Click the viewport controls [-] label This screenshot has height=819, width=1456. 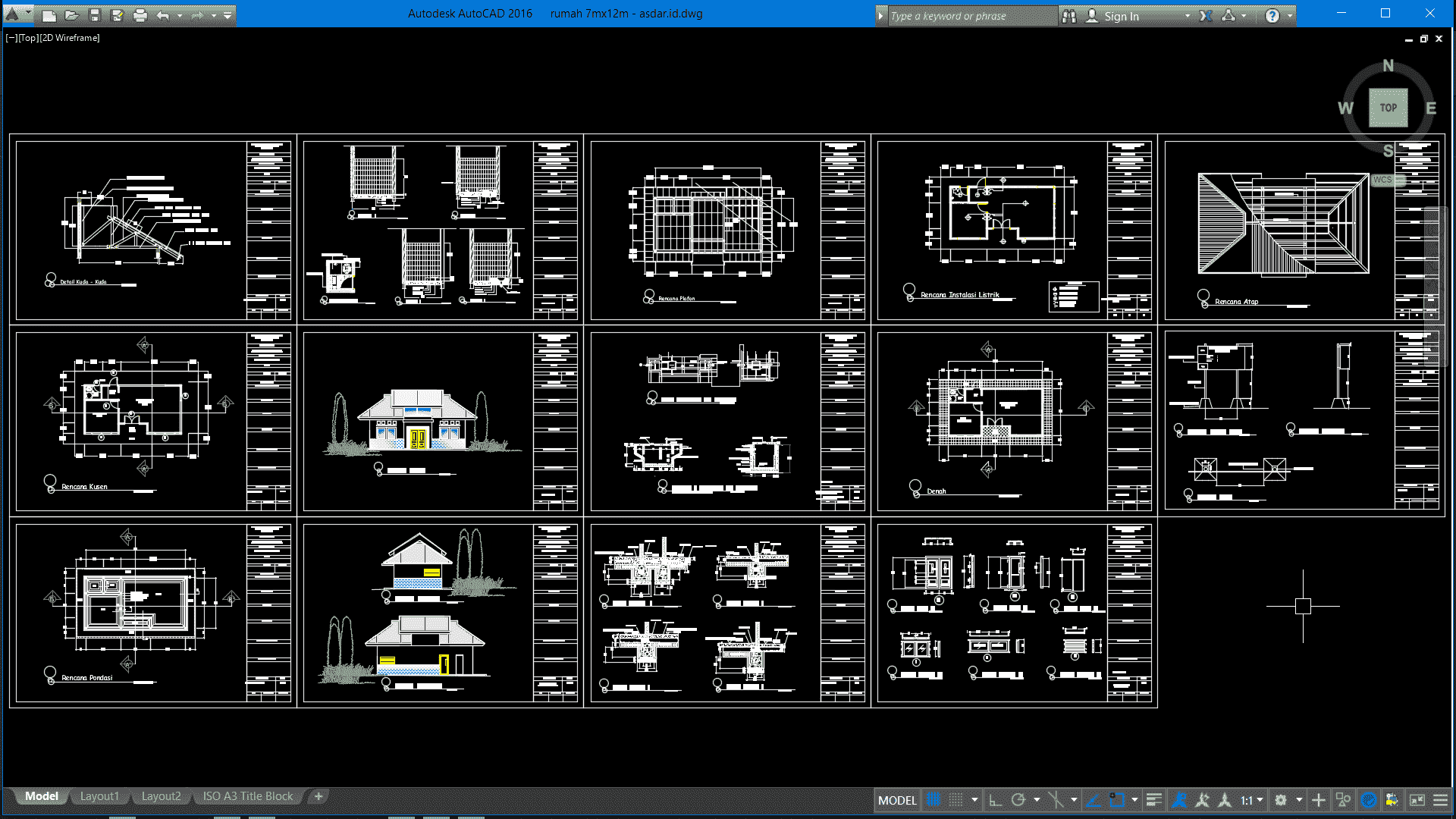[11, 38]
